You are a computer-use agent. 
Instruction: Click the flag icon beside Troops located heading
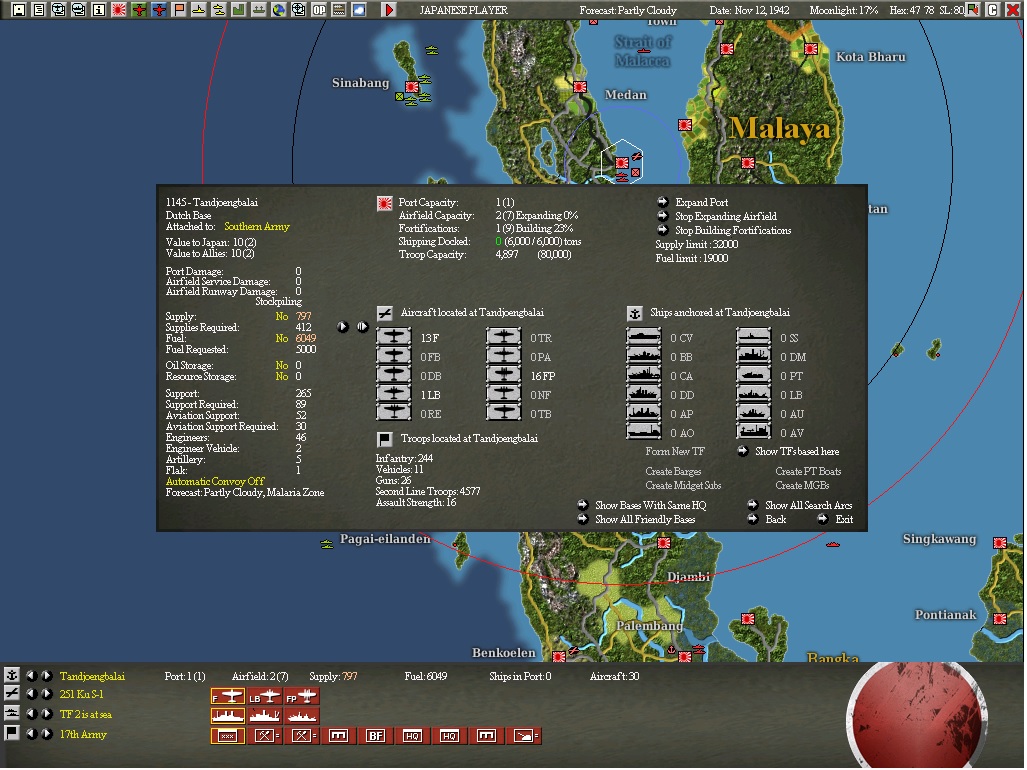click(x=385, y=439)
